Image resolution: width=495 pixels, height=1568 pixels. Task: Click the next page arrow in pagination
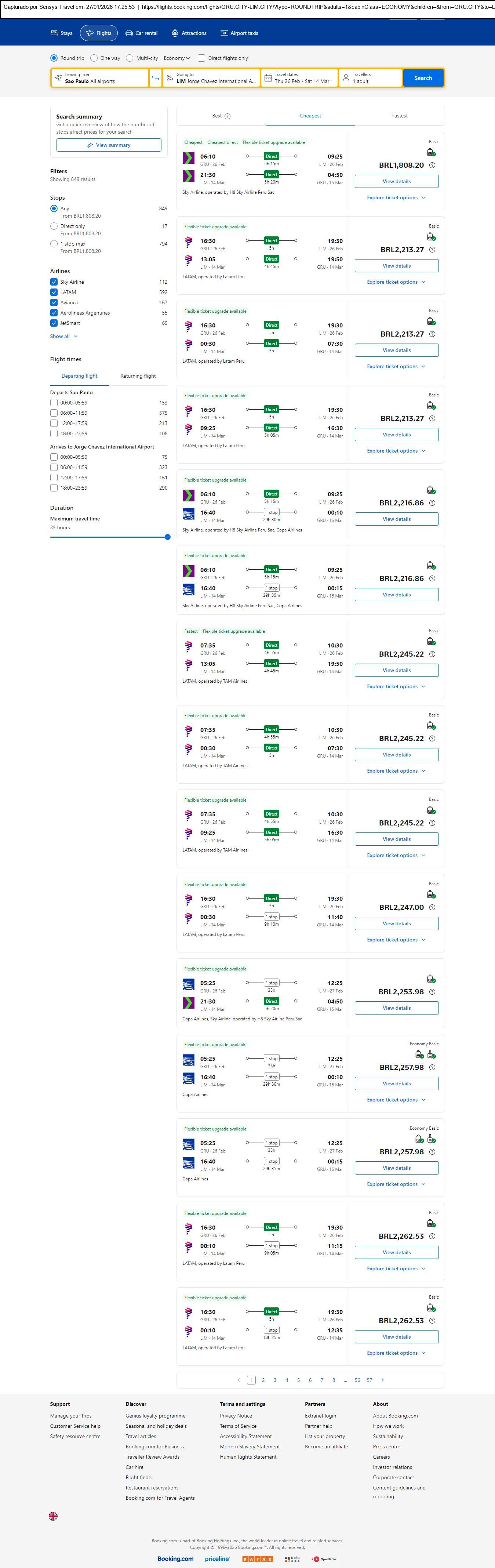(x=382, y=1380)
